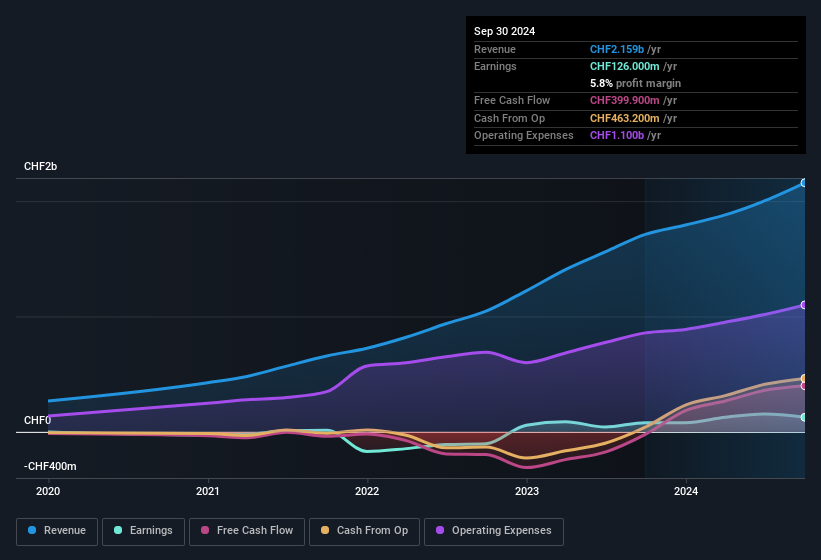Screen dimensions: 821x560
Task: Click the CHF463.200m cash from op value
Action: [x=625, y=118]
